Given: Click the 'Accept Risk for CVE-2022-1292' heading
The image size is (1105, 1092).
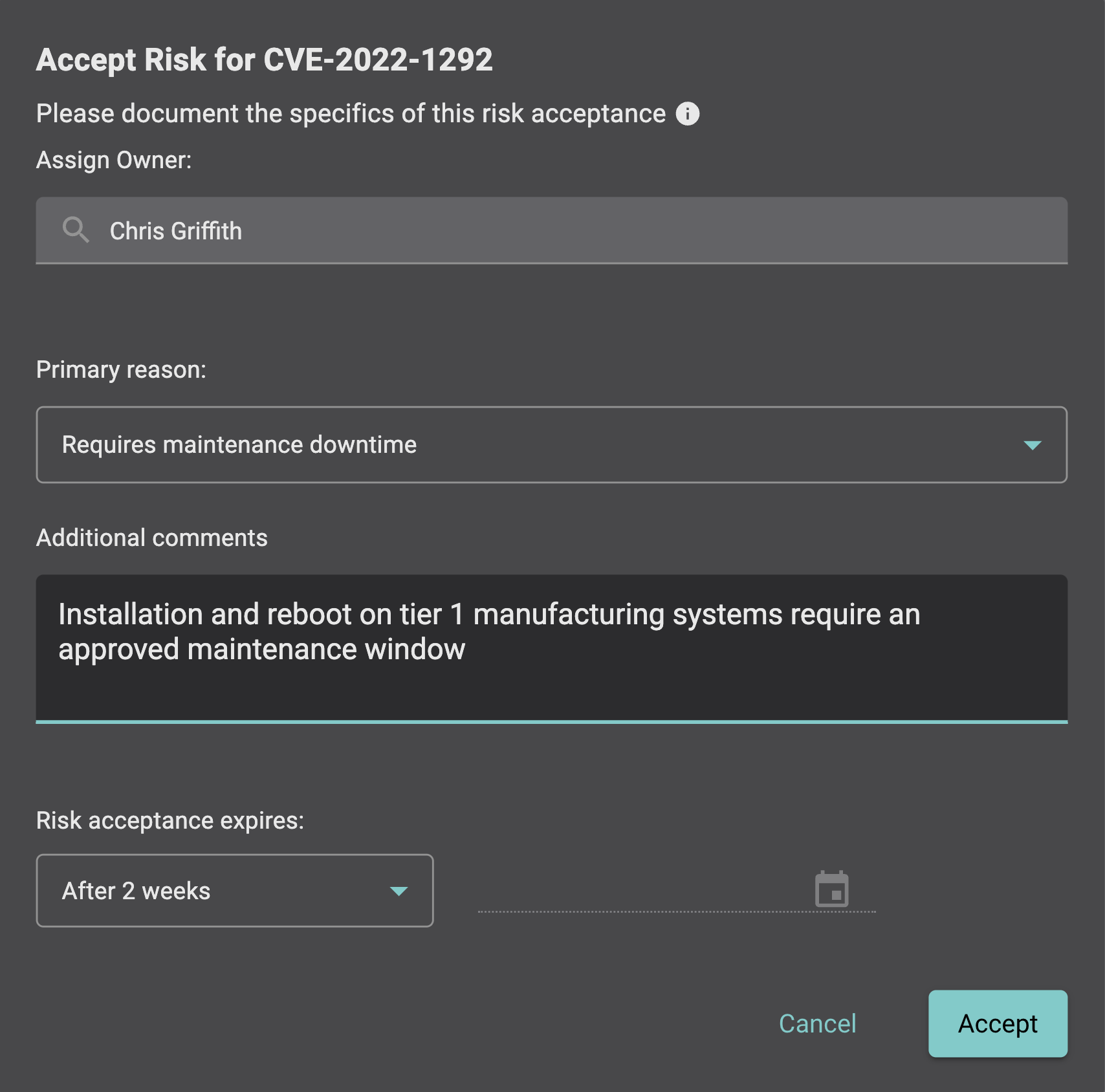Looking at the screenshot, I should point(264,60).
